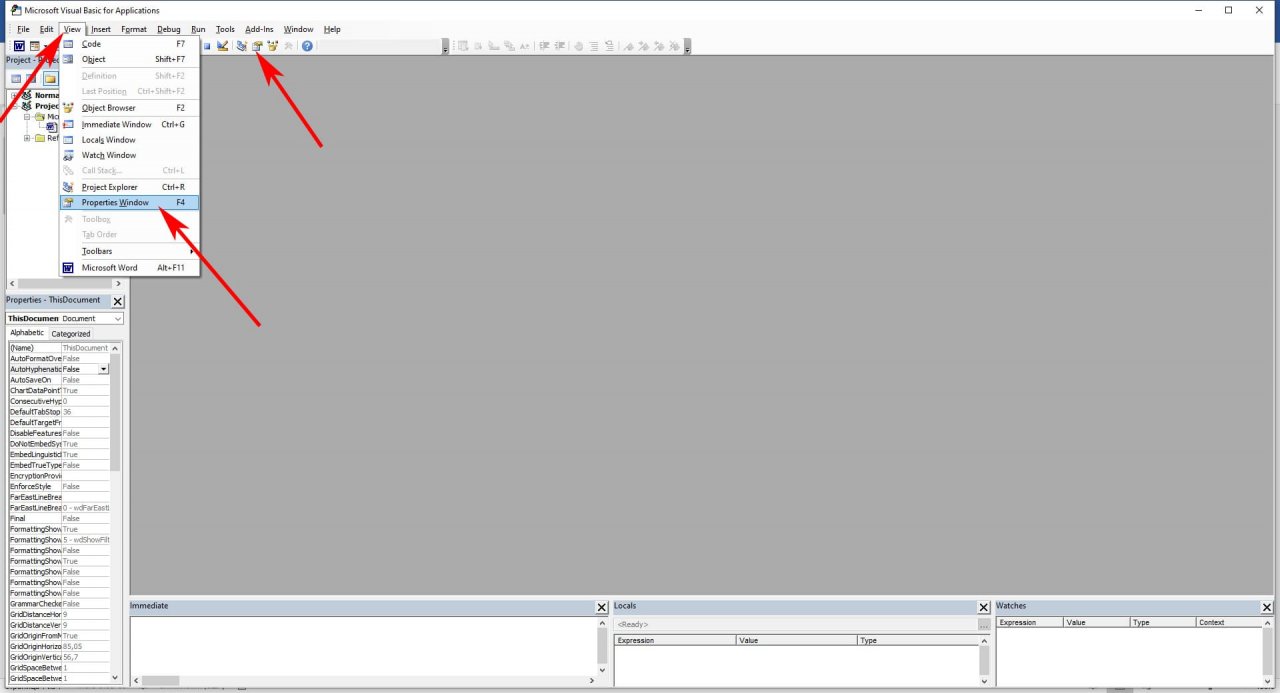Click the Design Mode toolbar icon
Viewport: 1280px width, 693px height.
223,46
